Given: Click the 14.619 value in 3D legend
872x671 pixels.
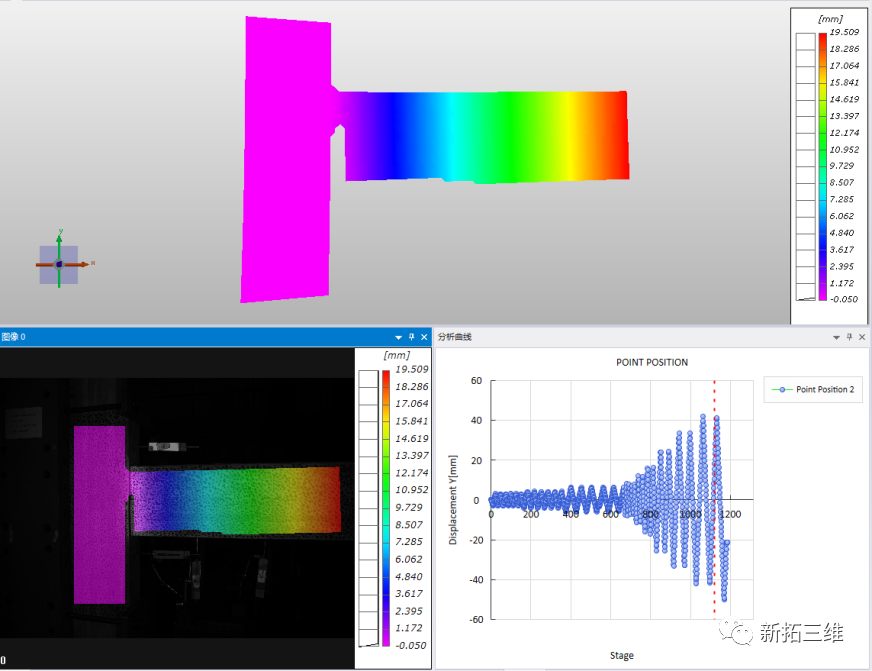Looking at the screenshot, I should coord(844,99).
